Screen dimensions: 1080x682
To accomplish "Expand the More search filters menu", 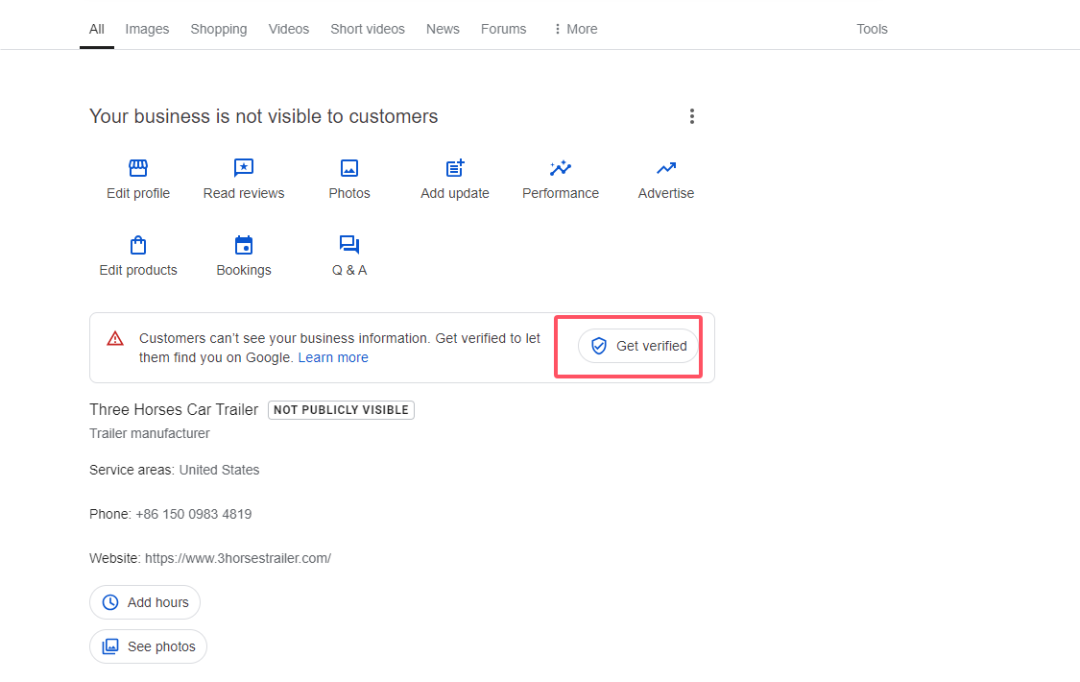I will 575,29.
